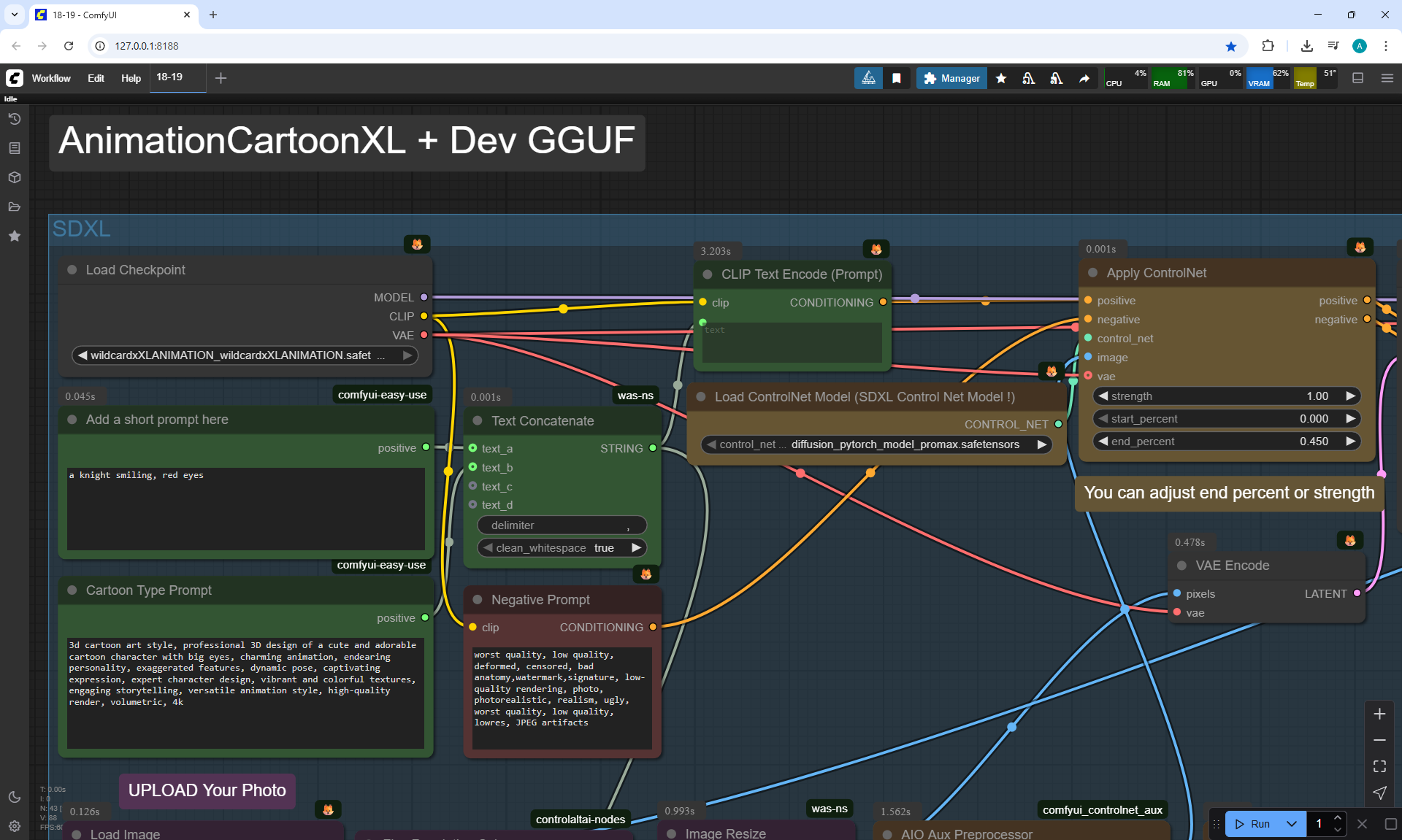Open the Manager panel
The width and height of the screenshot is (1402, 840).
tap(951, 78)
